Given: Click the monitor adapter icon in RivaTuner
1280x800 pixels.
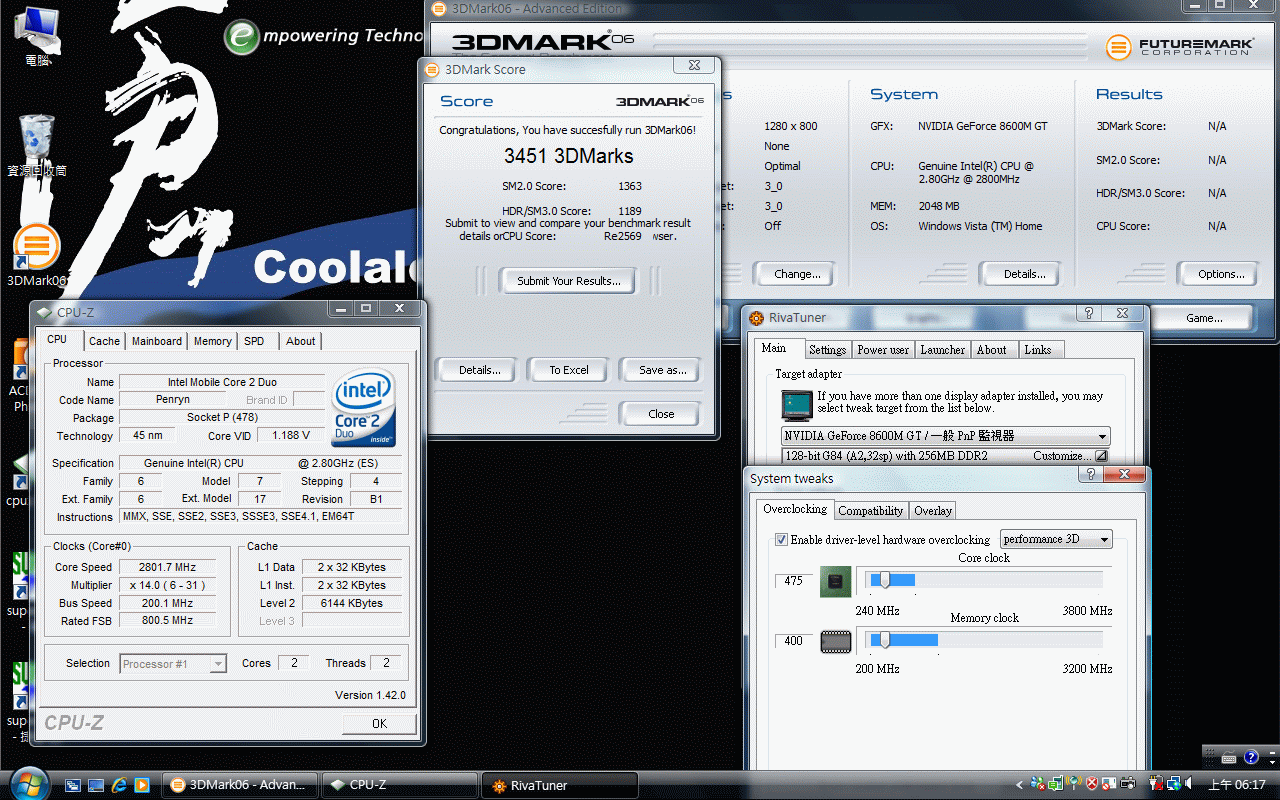Looking at the screenshot, I should click(x=796, y=404).
